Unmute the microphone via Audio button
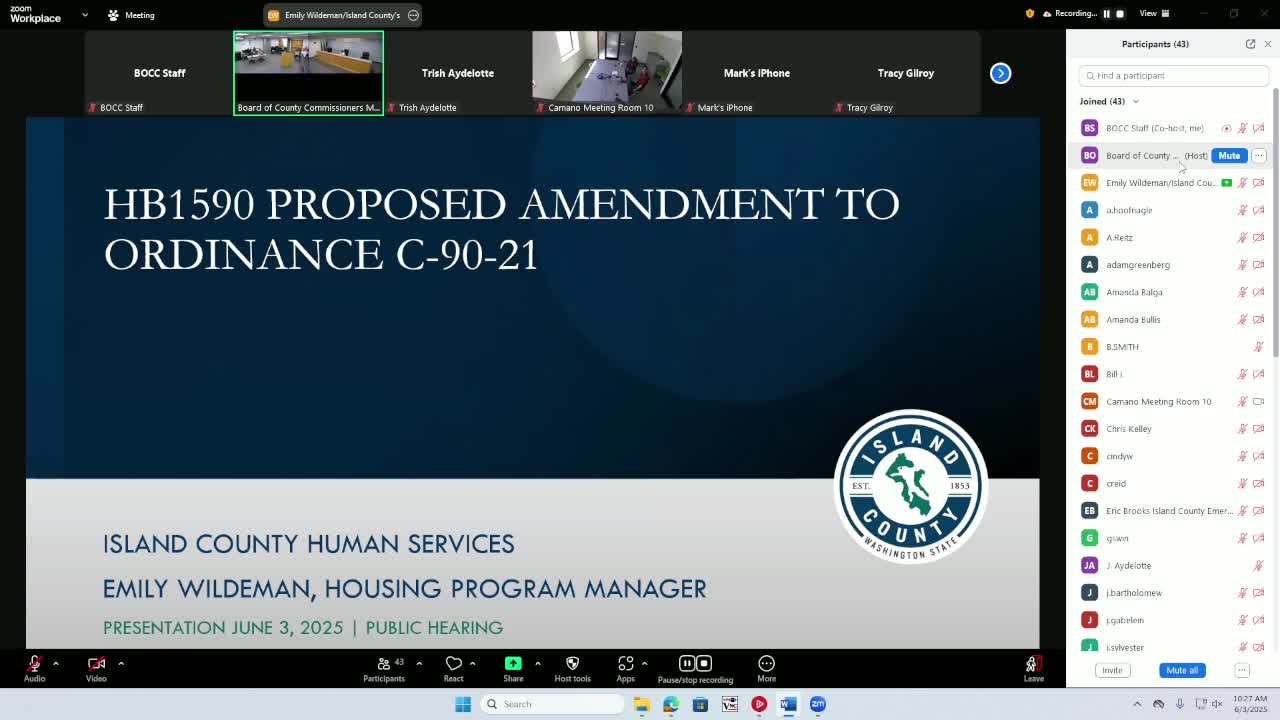Screen dimensions: 1280x720 pyautogui.click(x=34, y=664)
